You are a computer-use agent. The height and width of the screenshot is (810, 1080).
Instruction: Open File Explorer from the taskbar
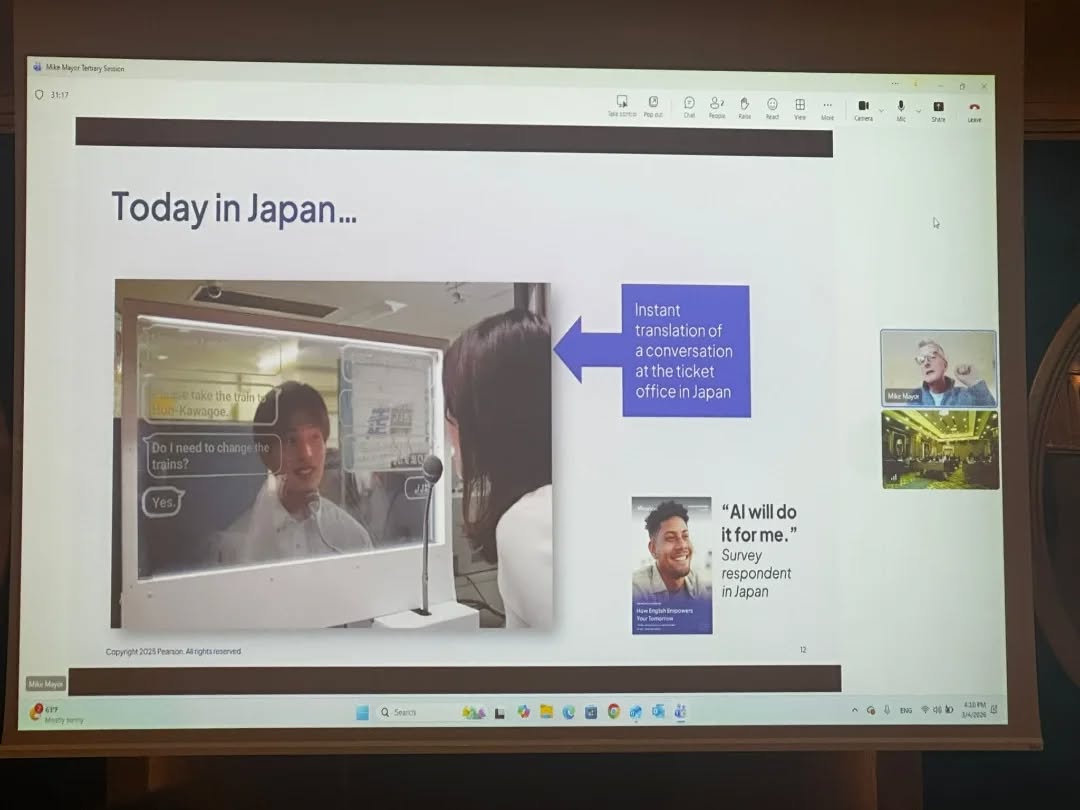pyautogui.click(x=546, y=712)
